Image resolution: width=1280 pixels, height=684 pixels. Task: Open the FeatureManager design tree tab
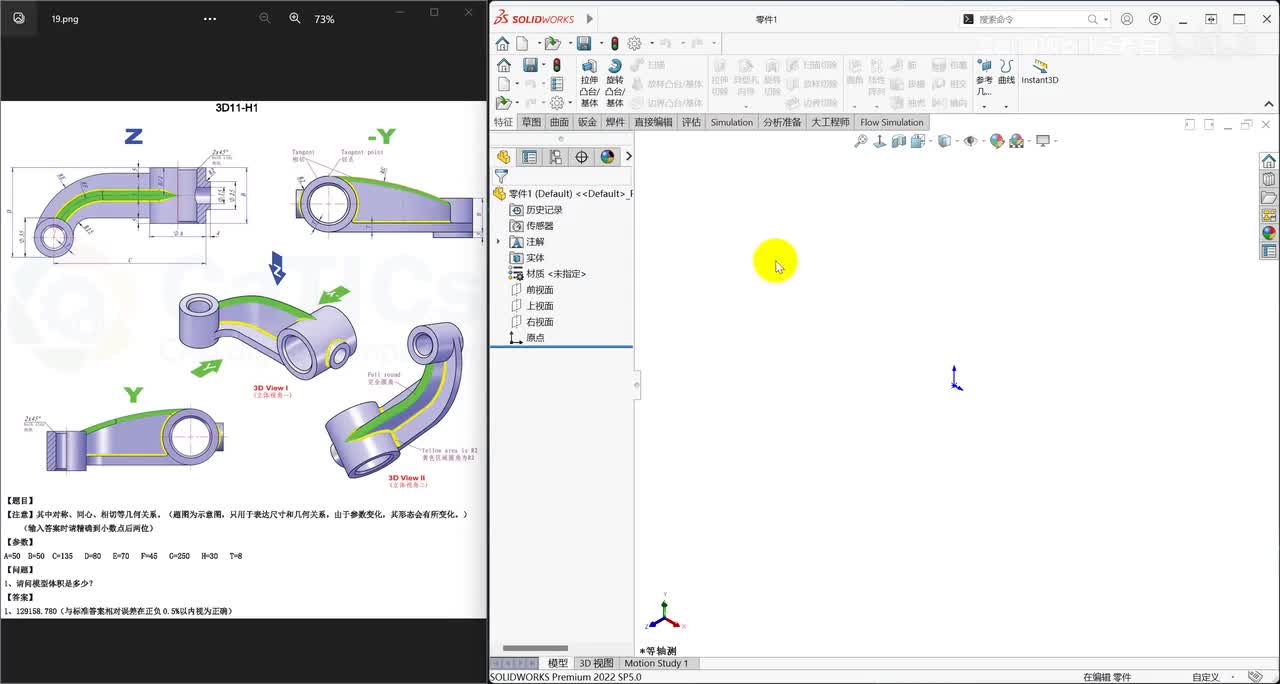(x=503, y=157)
